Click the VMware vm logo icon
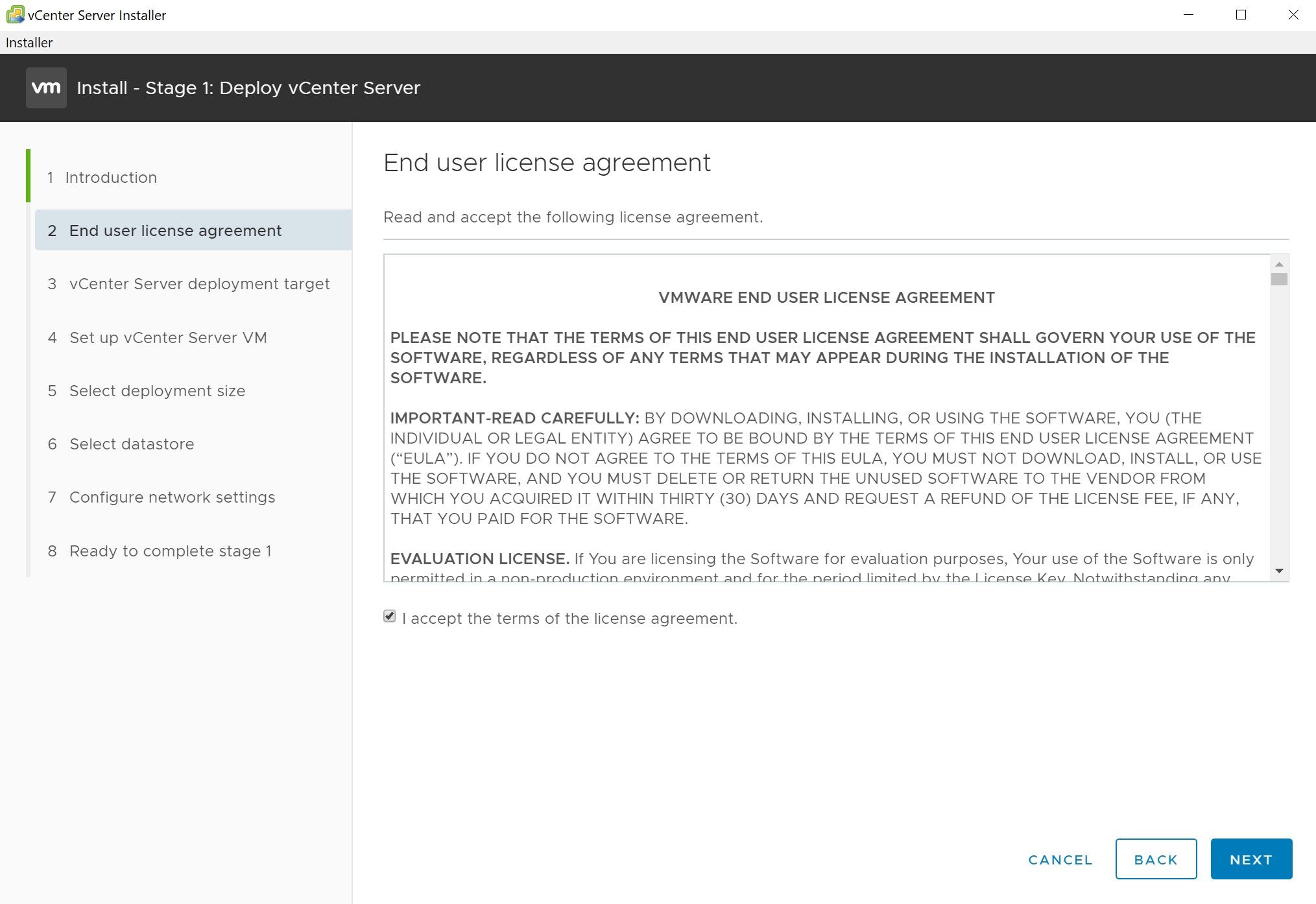The image size is (1316, 904). pyautogui.click(x=46, y=88)
